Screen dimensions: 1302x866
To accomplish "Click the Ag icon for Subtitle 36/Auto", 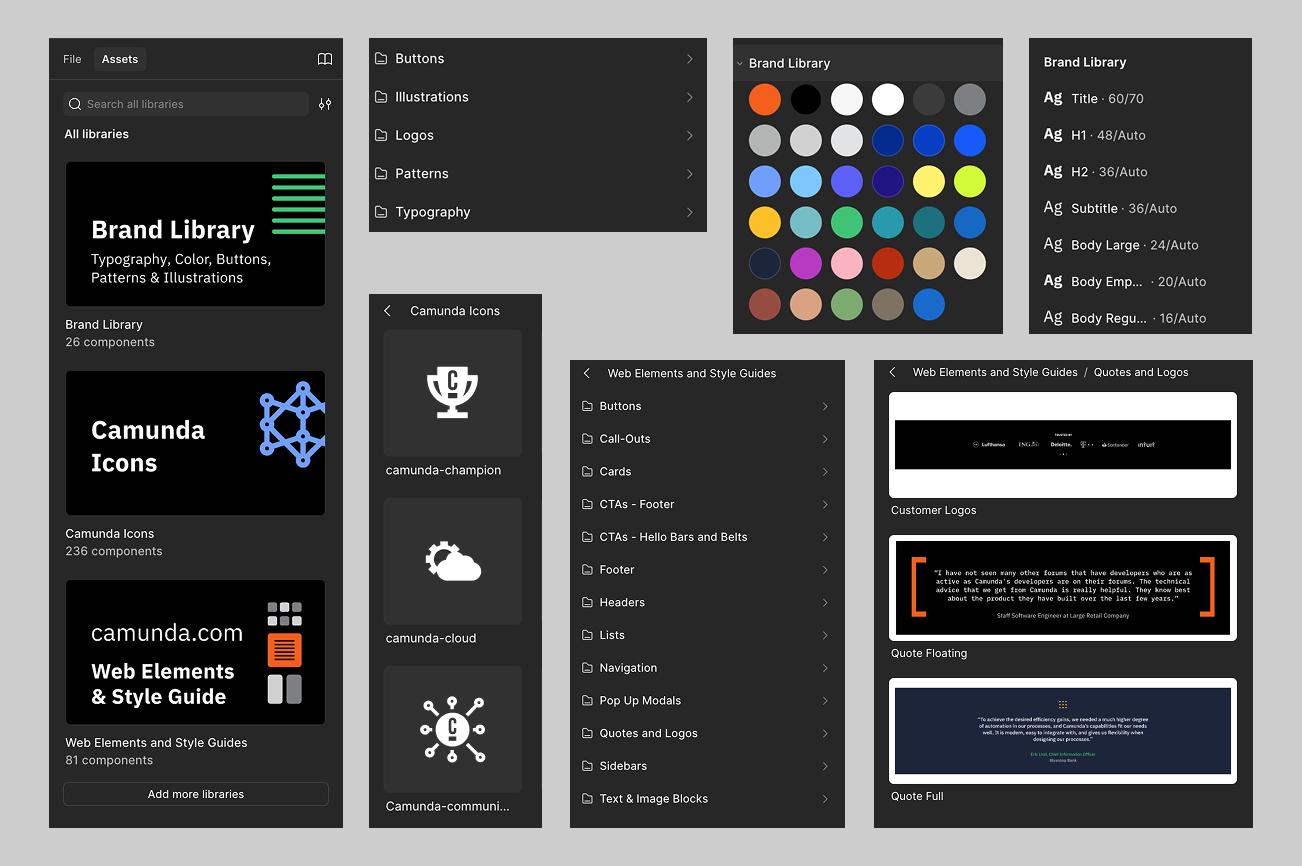I will click(x=1053, y=208).
